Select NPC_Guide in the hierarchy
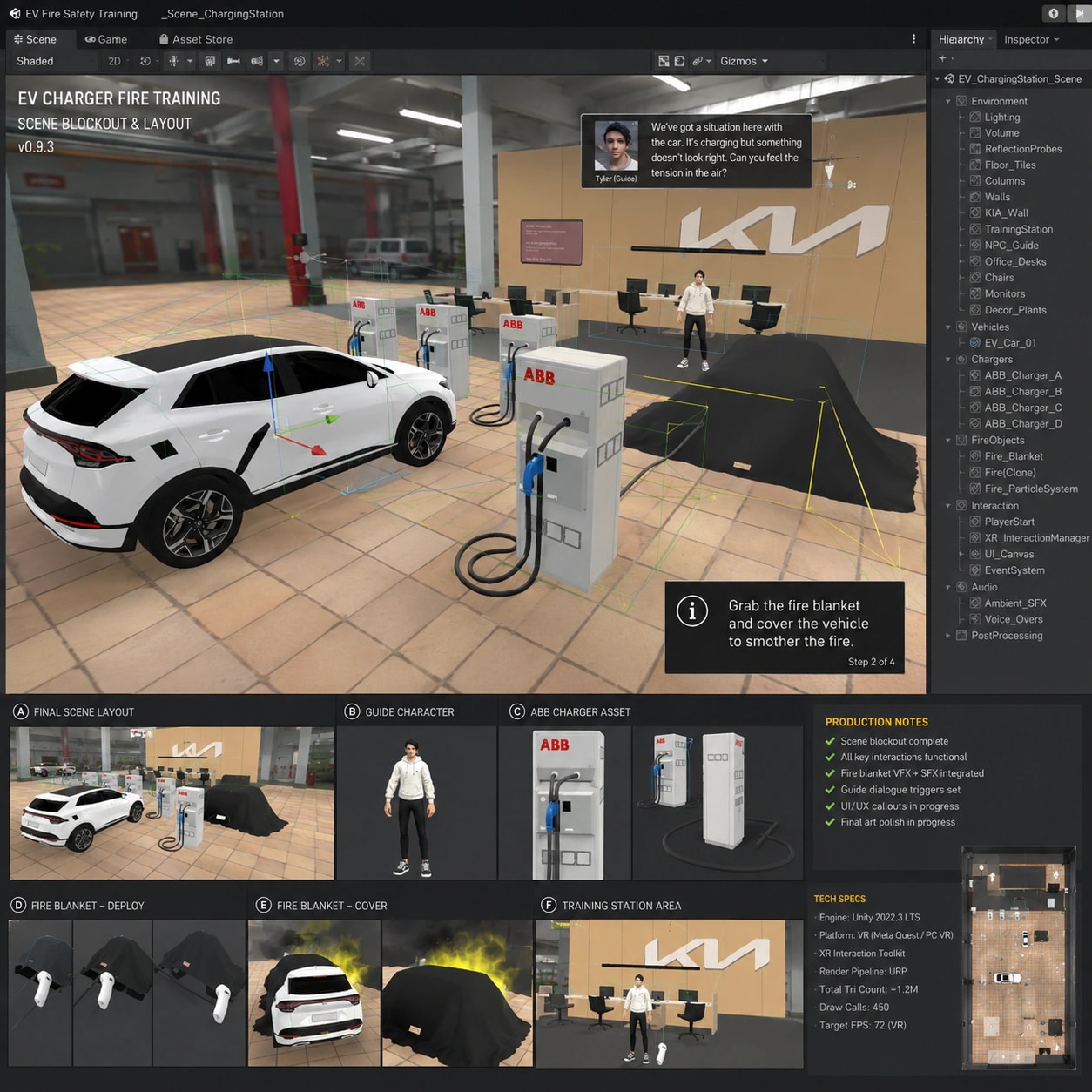The height and width of the screenshot is (1092, 1092). pyautogui.click(x=1012, y=245)
